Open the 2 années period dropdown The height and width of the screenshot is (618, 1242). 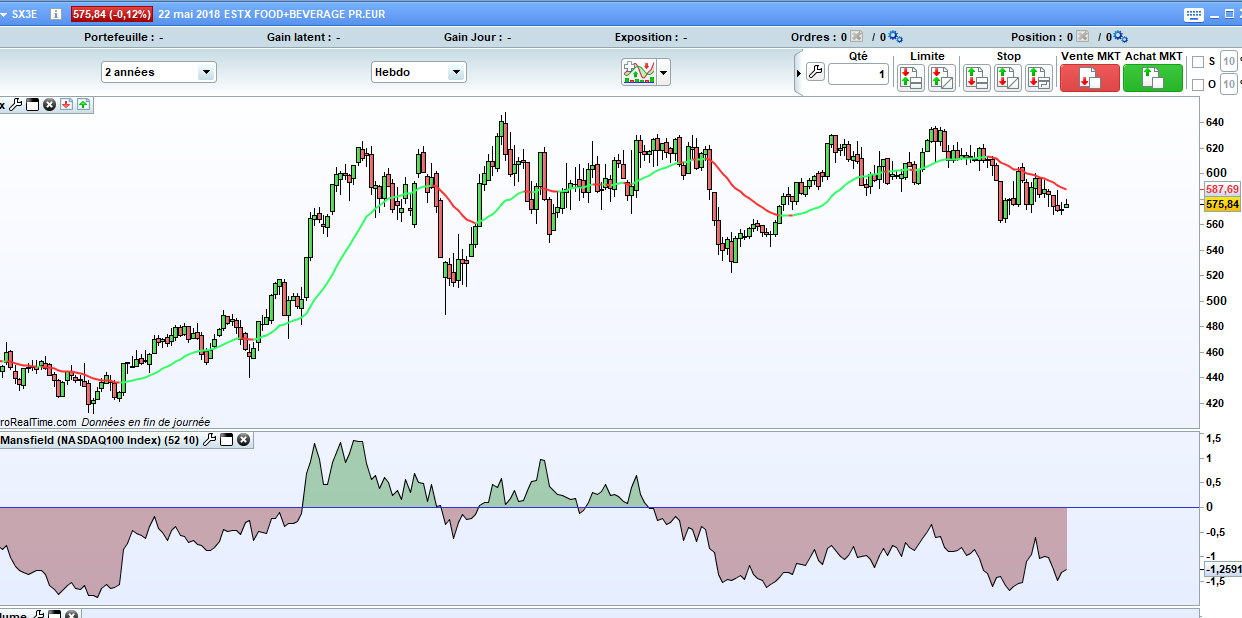(x=159, y=72)
